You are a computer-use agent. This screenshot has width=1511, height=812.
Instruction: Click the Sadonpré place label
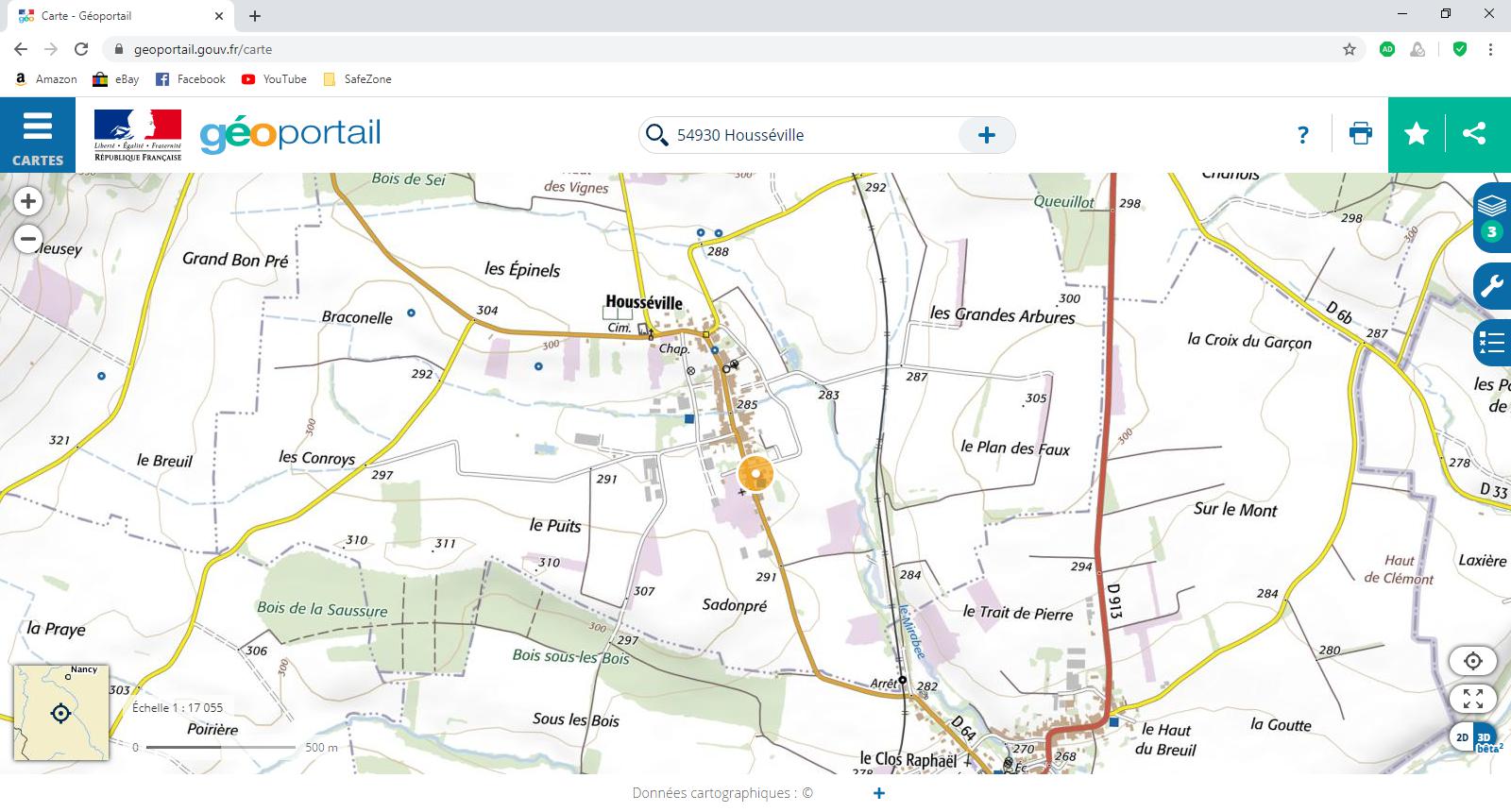[735, 604]
